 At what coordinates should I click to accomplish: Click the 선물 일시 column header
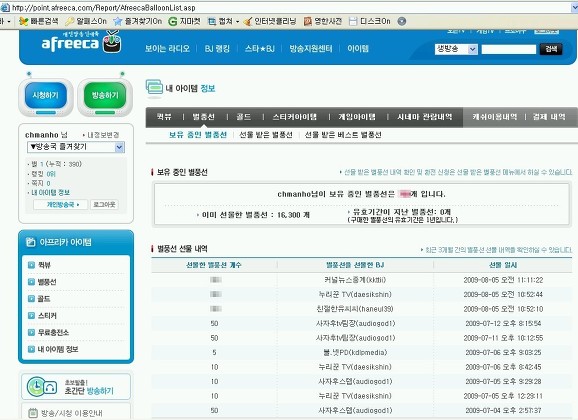click(503, 265)
